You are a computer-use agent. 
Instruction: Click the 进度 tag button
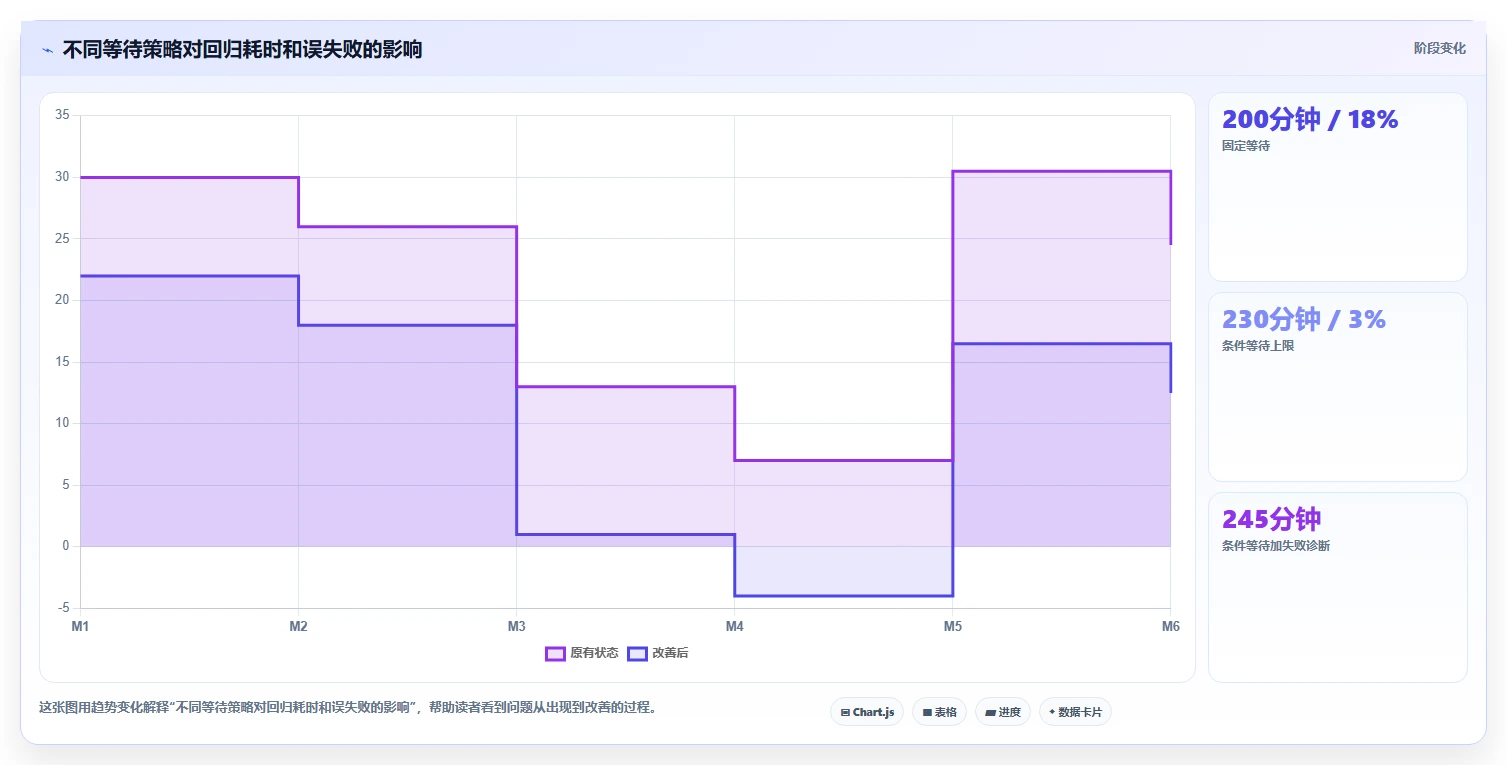pos(1003,712)
